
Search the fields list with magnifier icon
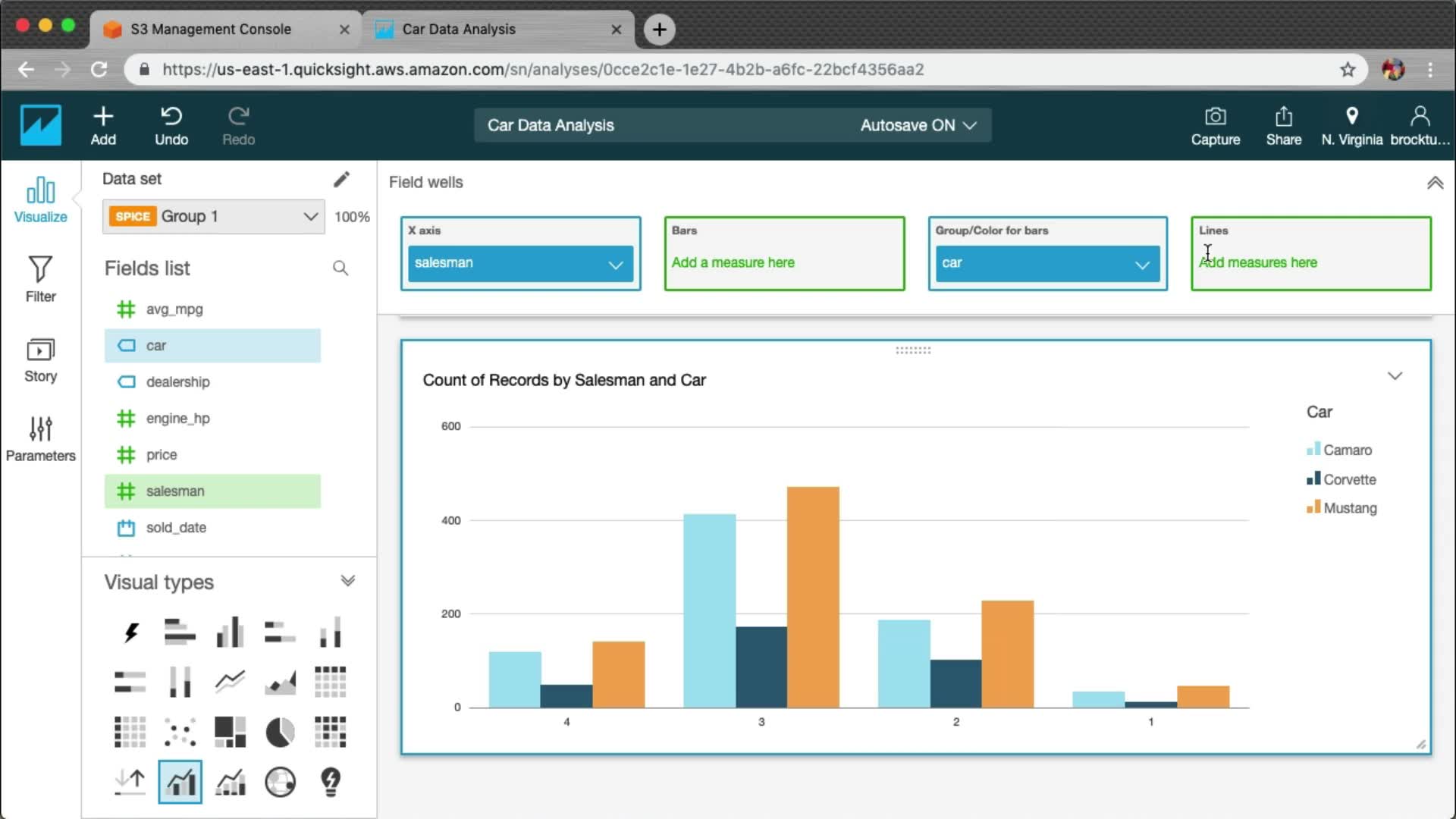340,268
